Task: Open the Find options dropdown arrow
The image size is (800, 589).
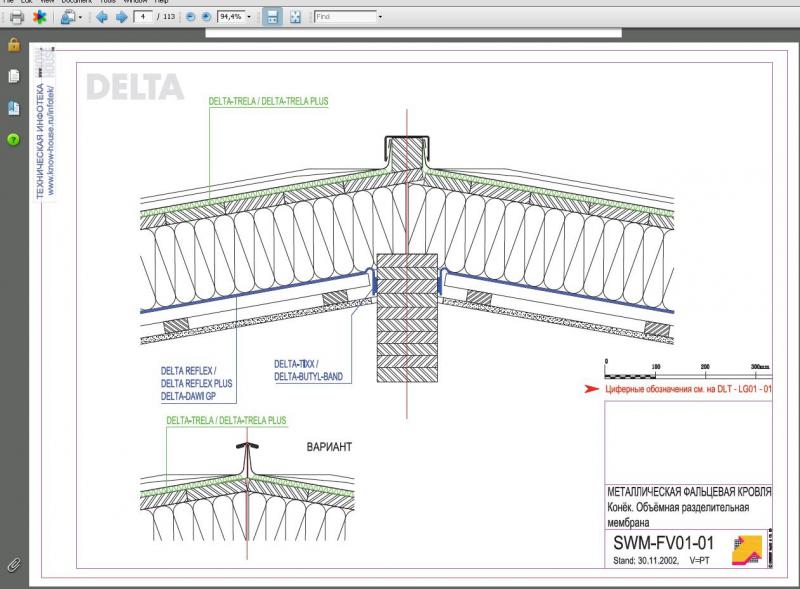Action: click(x=380, y=17)
